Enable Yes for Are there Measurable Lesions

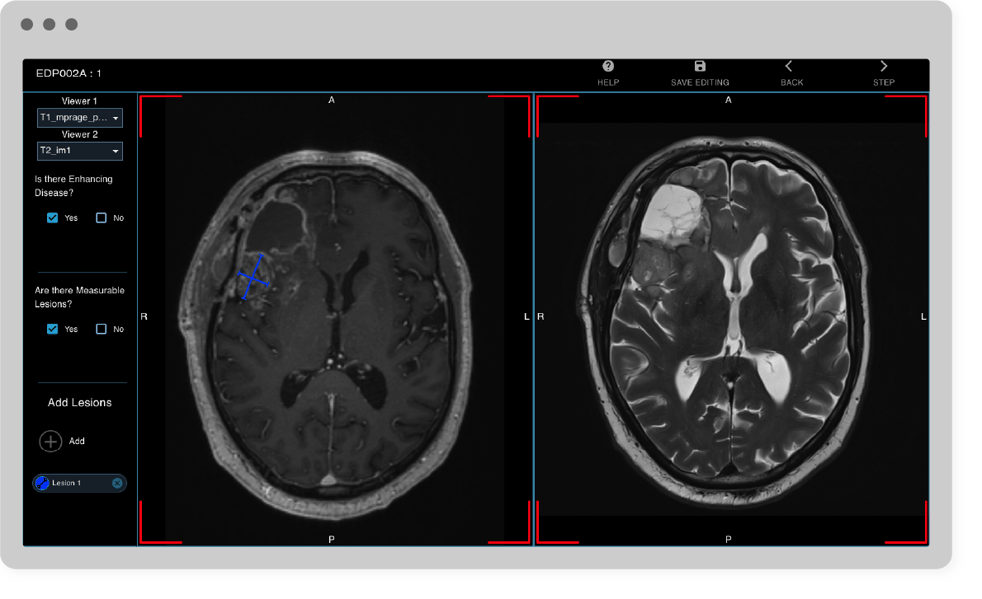[x=52, y=328]
